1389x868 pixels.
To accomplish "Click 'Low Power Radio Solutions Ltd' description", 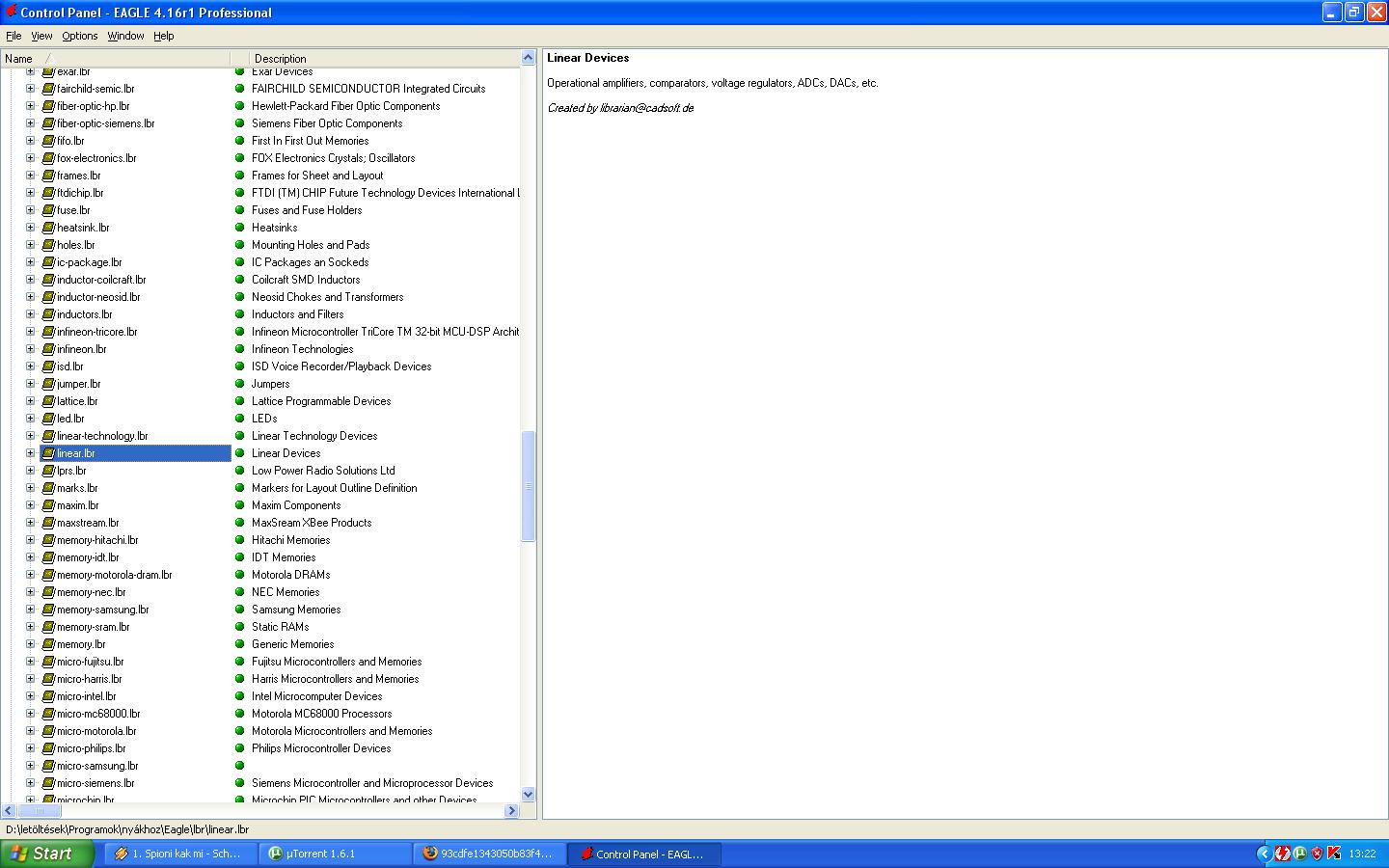I will point(323,471).
